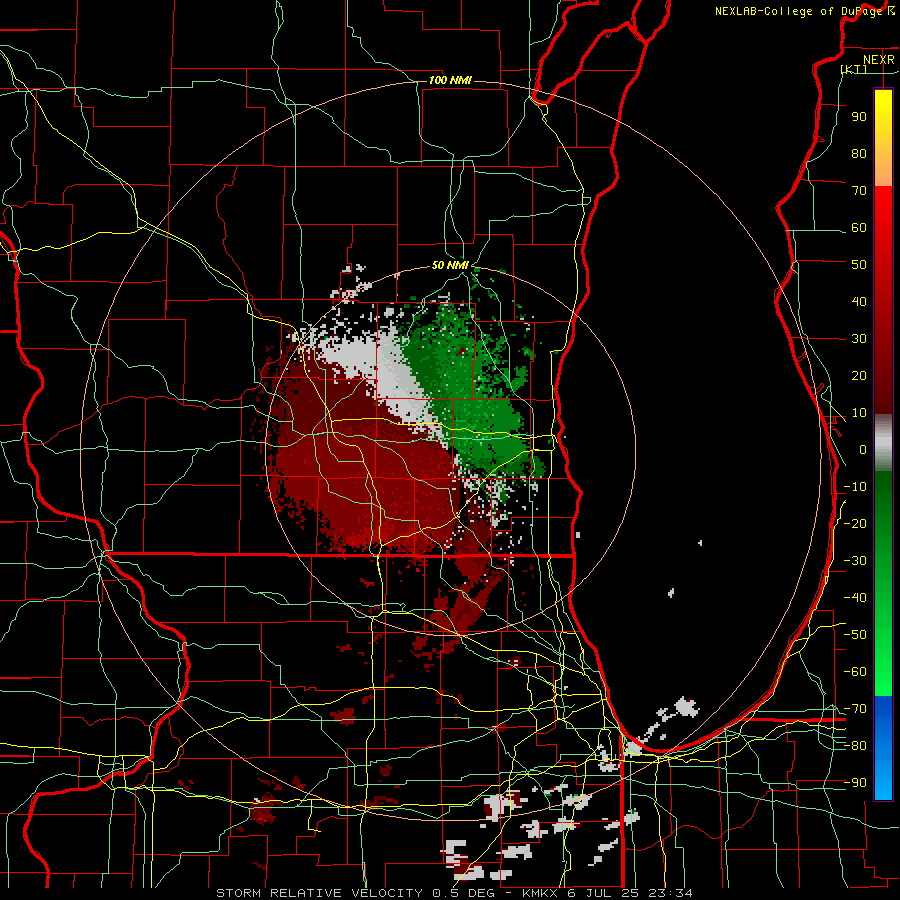Click the -20 value on velocity scale
900x900 pixels.
point(855,523)
